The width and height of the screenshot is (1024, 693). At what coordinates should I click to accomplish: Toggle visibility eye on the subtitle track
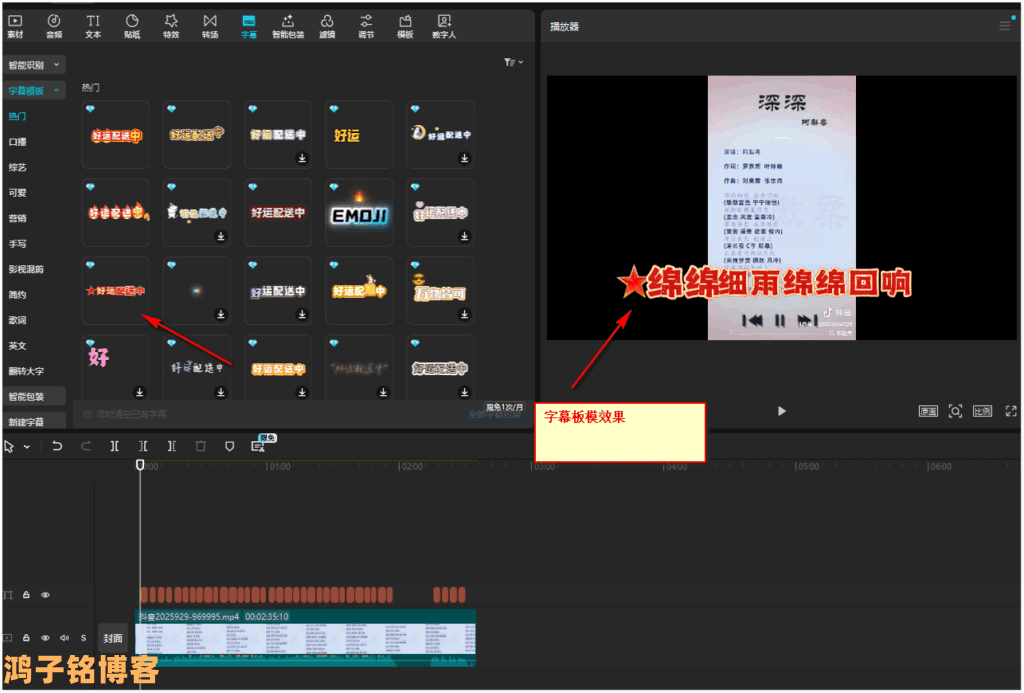pos(45,595)
